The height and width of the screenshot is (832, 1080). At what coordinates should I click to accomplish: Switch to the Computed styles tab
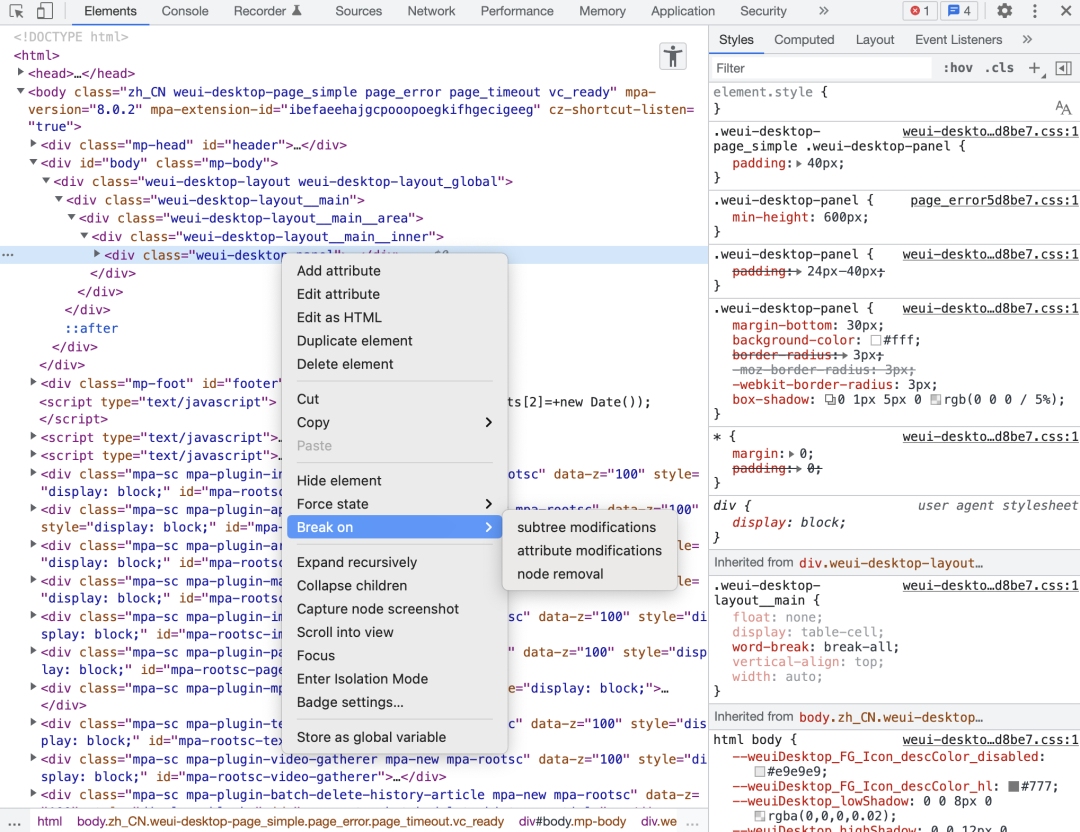coord(804,39)
